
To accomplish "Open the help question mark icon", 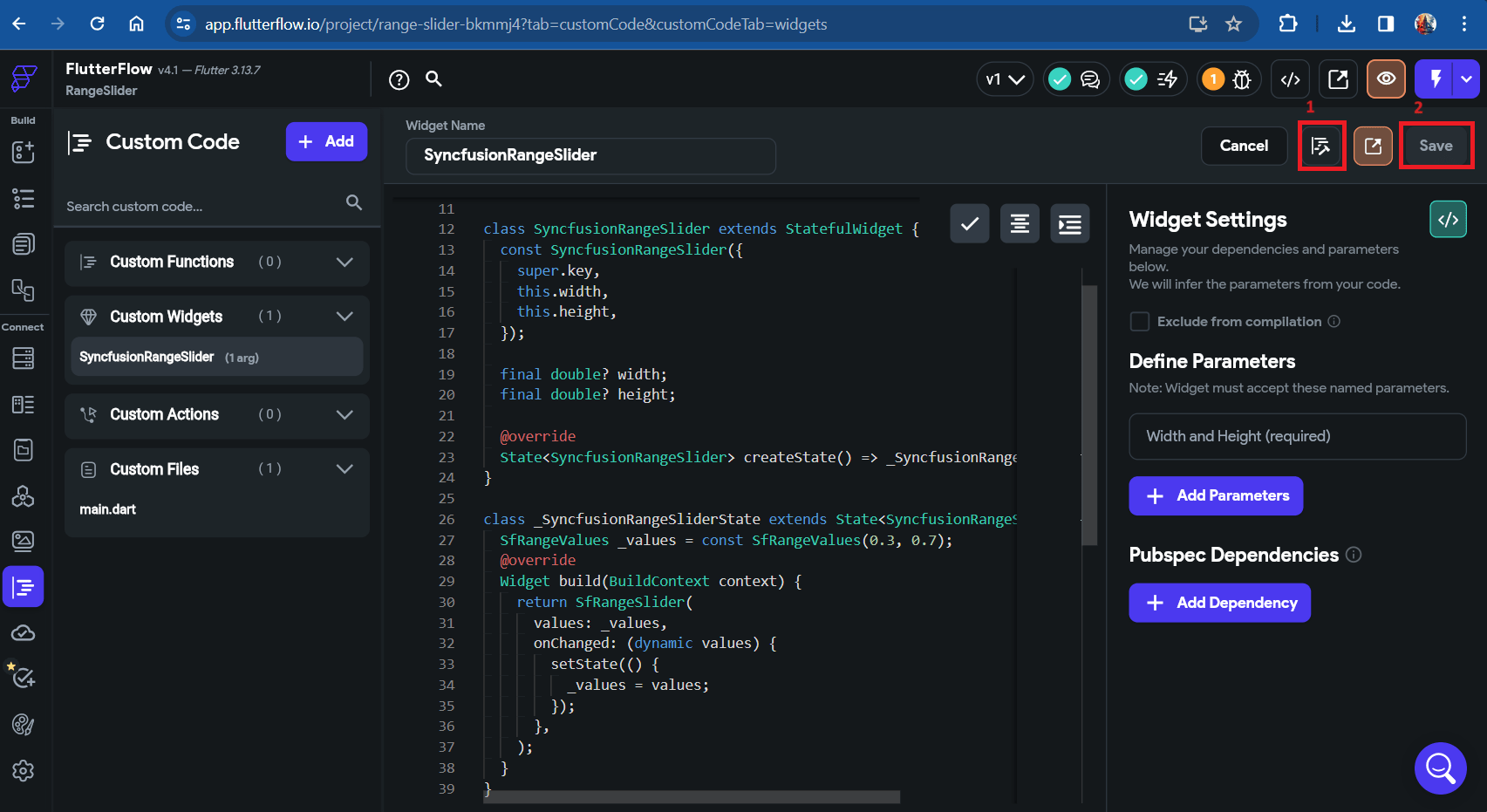I will [399, 80].
